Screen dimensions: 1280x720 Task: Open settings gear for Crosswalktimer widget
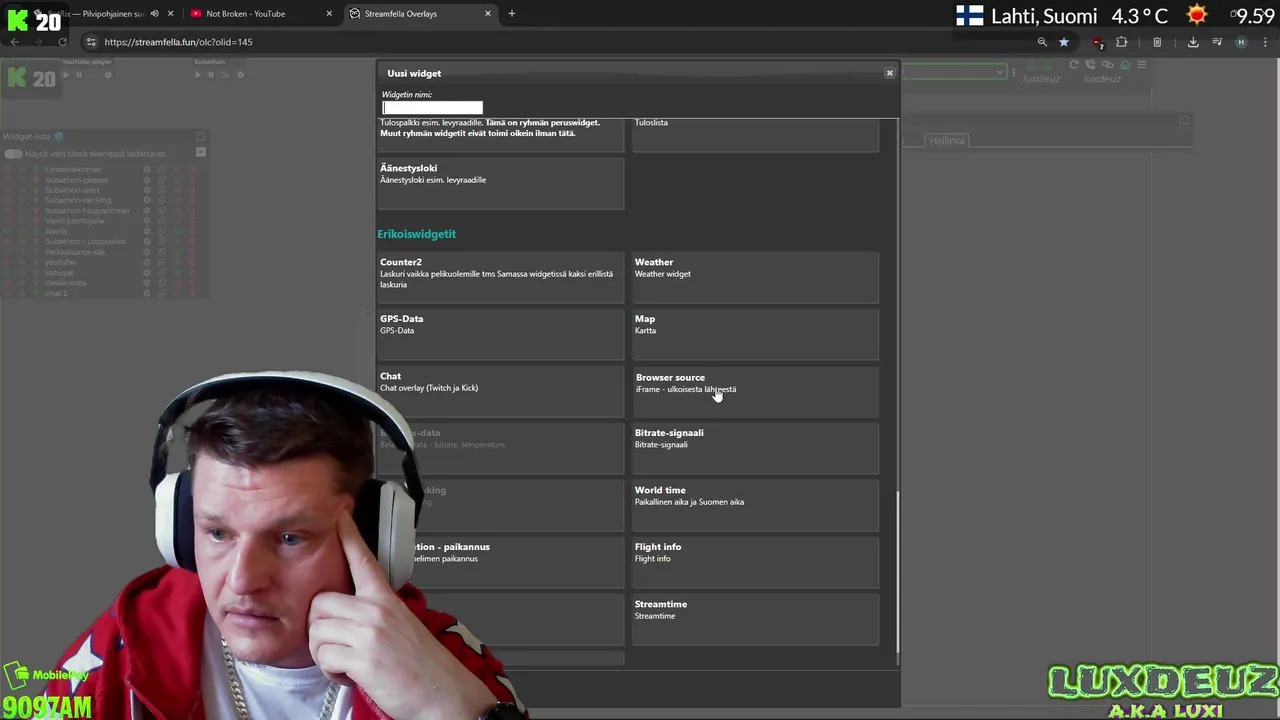point(147,169)
